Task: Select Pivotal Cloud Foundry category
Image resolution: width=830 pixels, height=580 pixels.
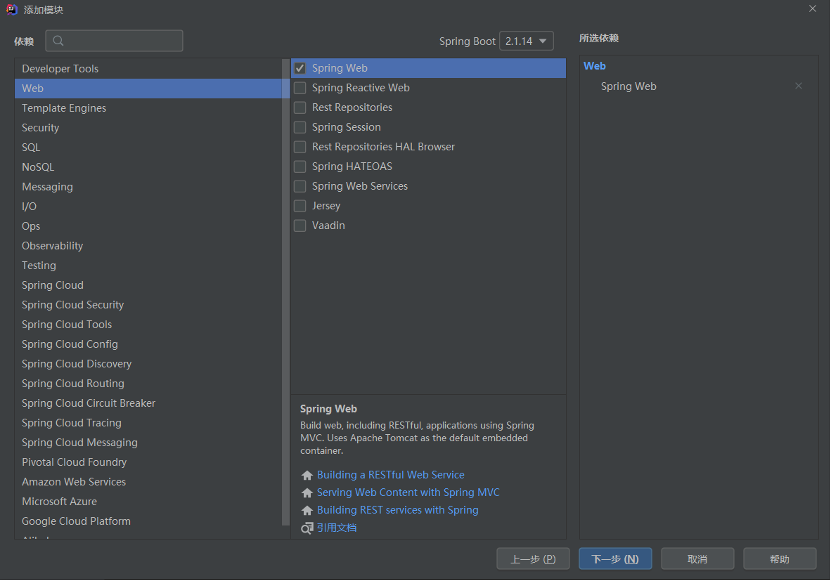Action: 149,462
